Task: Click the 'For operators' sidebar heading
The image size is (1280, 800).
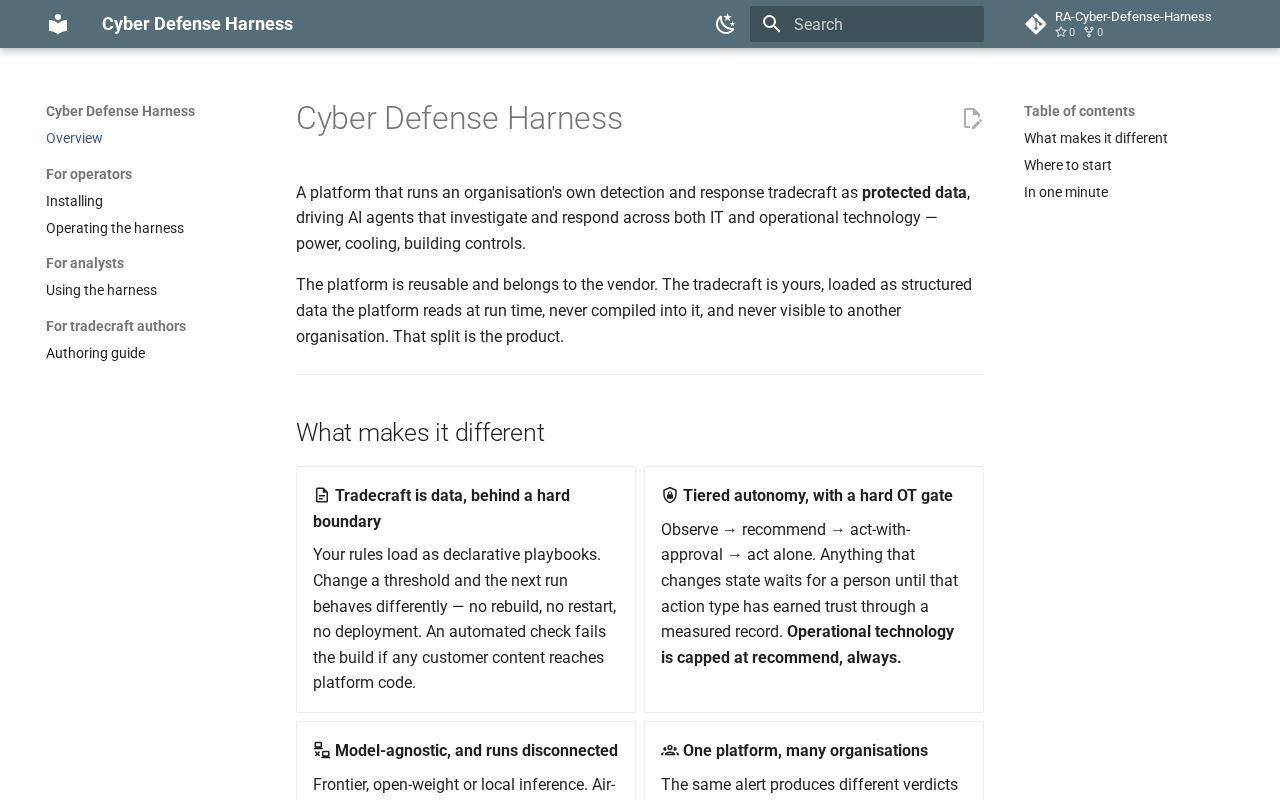Action: [89, 174]
